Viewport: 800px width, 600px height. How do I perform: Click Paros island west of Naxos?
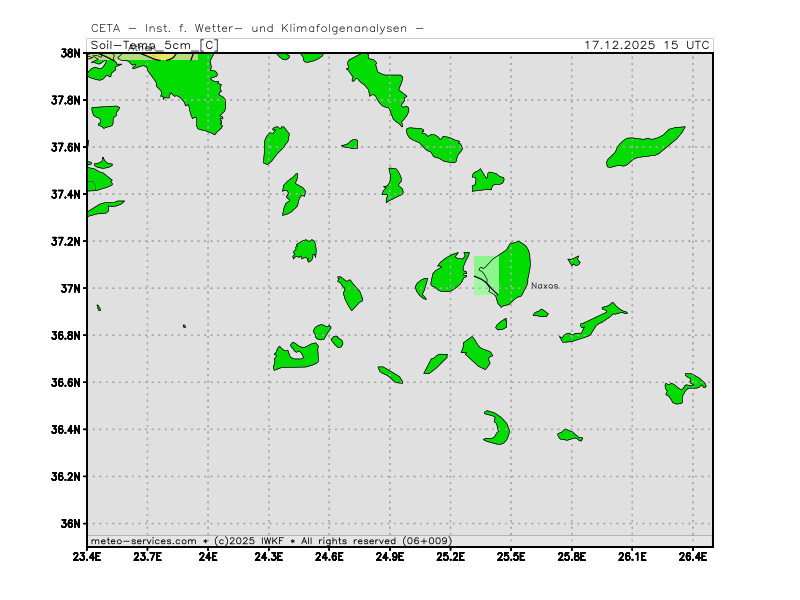[449, 273]
